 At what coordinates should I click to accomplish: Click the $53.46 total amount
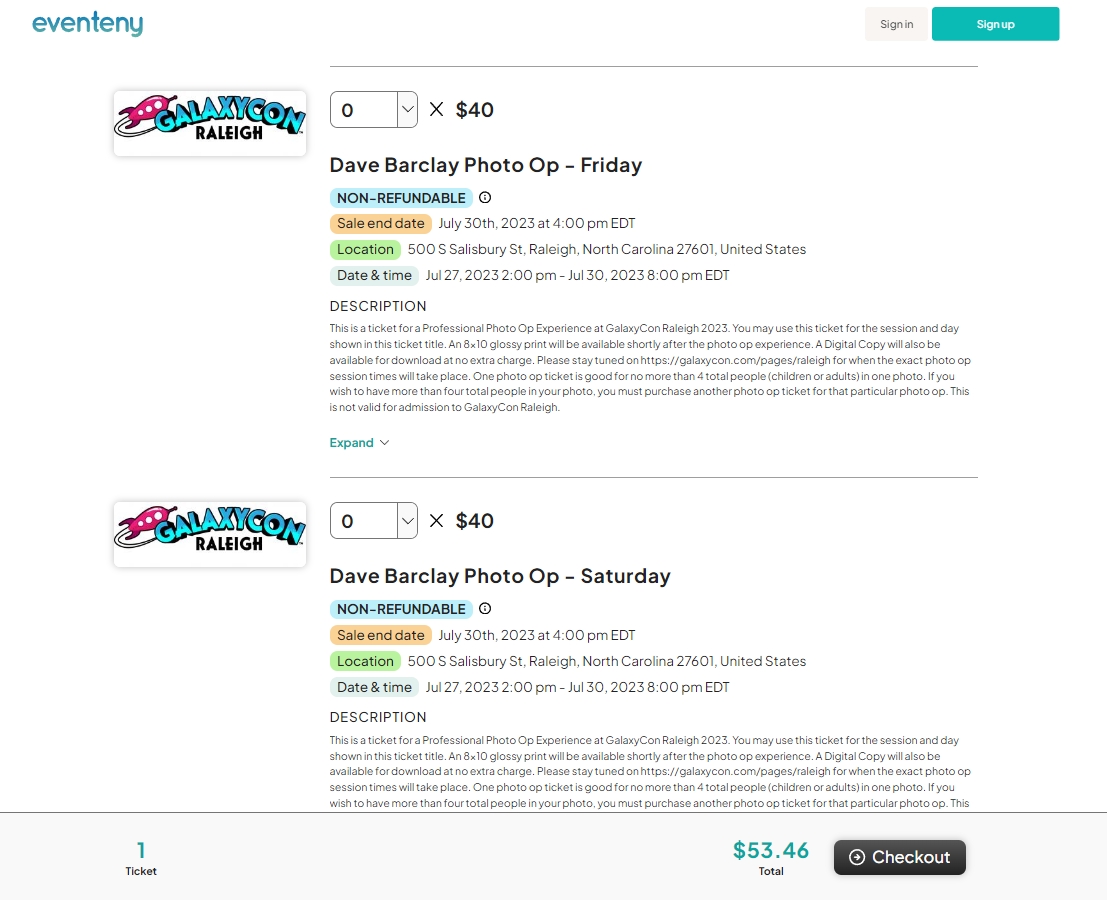tap(771, 850)
